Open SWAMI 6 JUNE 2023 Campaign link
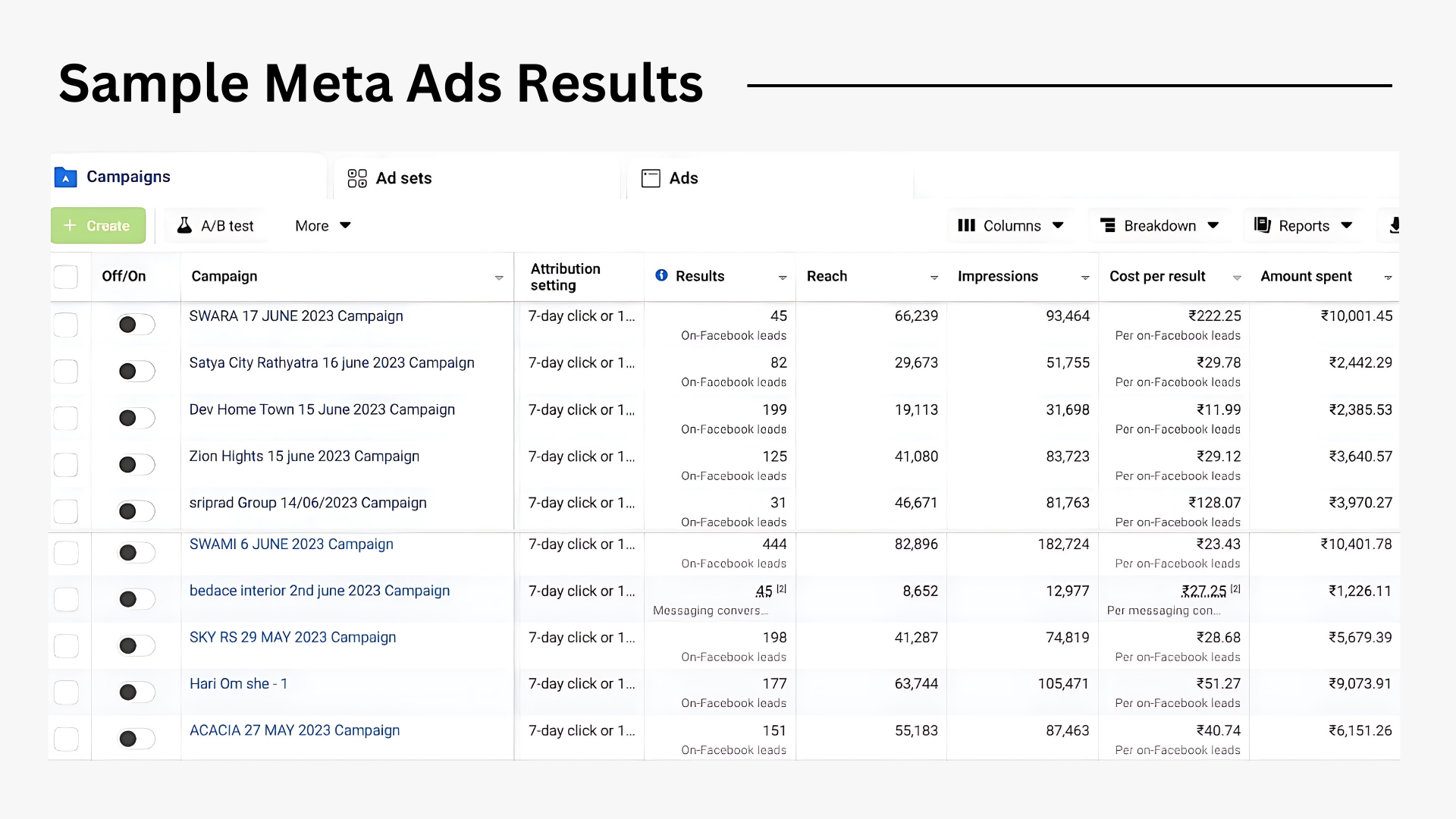Viewport: 1456px width, 819px height. [x=291, y=544]
